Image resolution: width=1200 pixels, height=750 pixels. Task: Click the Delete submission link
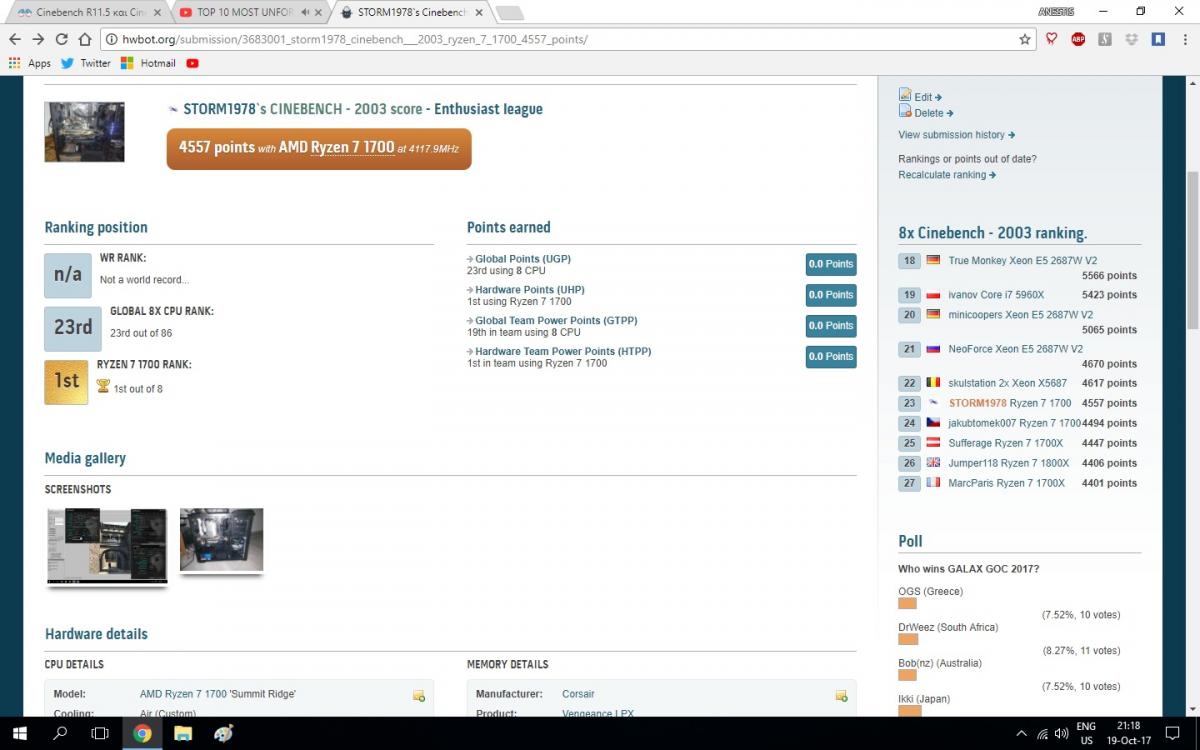click(x=926, y=112)
